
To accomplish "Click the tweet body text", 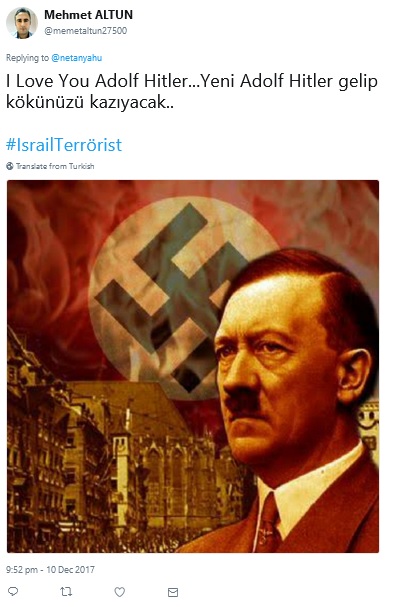I will pos(192,92).
